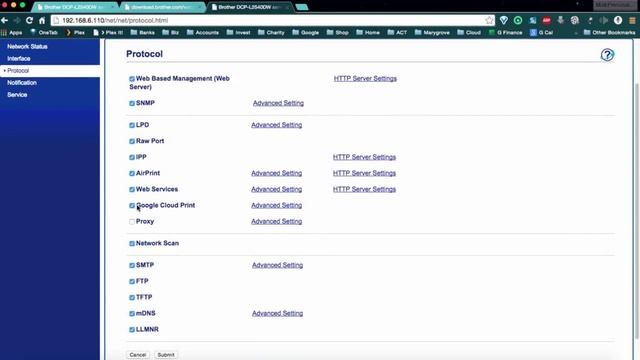Switch to the download.brother.com tab

point(162,7)
